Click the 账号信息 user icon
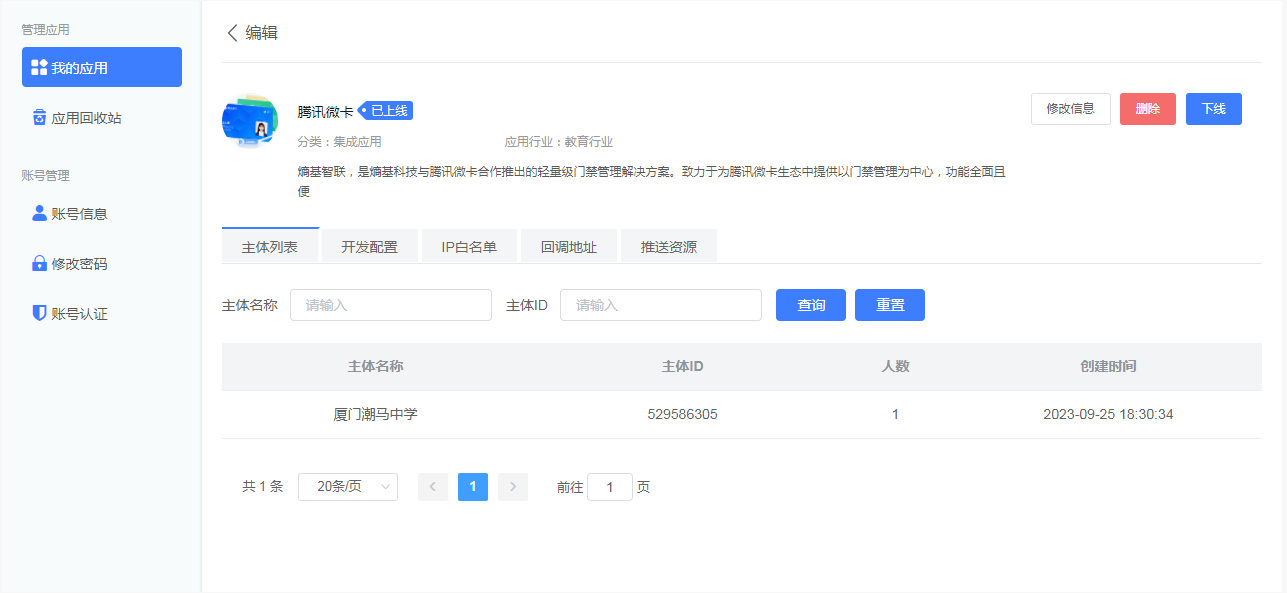 tap(37, 213)
